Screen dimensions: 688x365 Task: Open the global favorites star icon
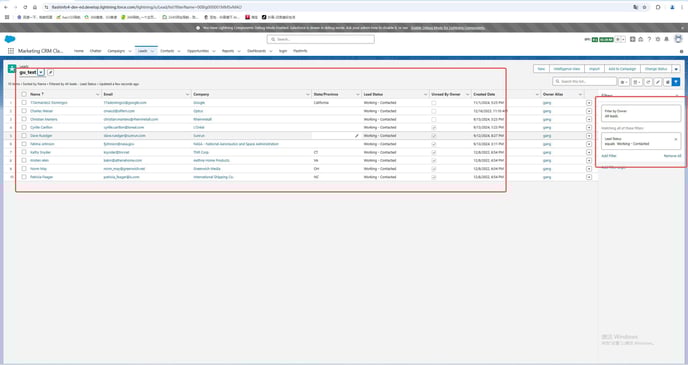pos(618,39)
